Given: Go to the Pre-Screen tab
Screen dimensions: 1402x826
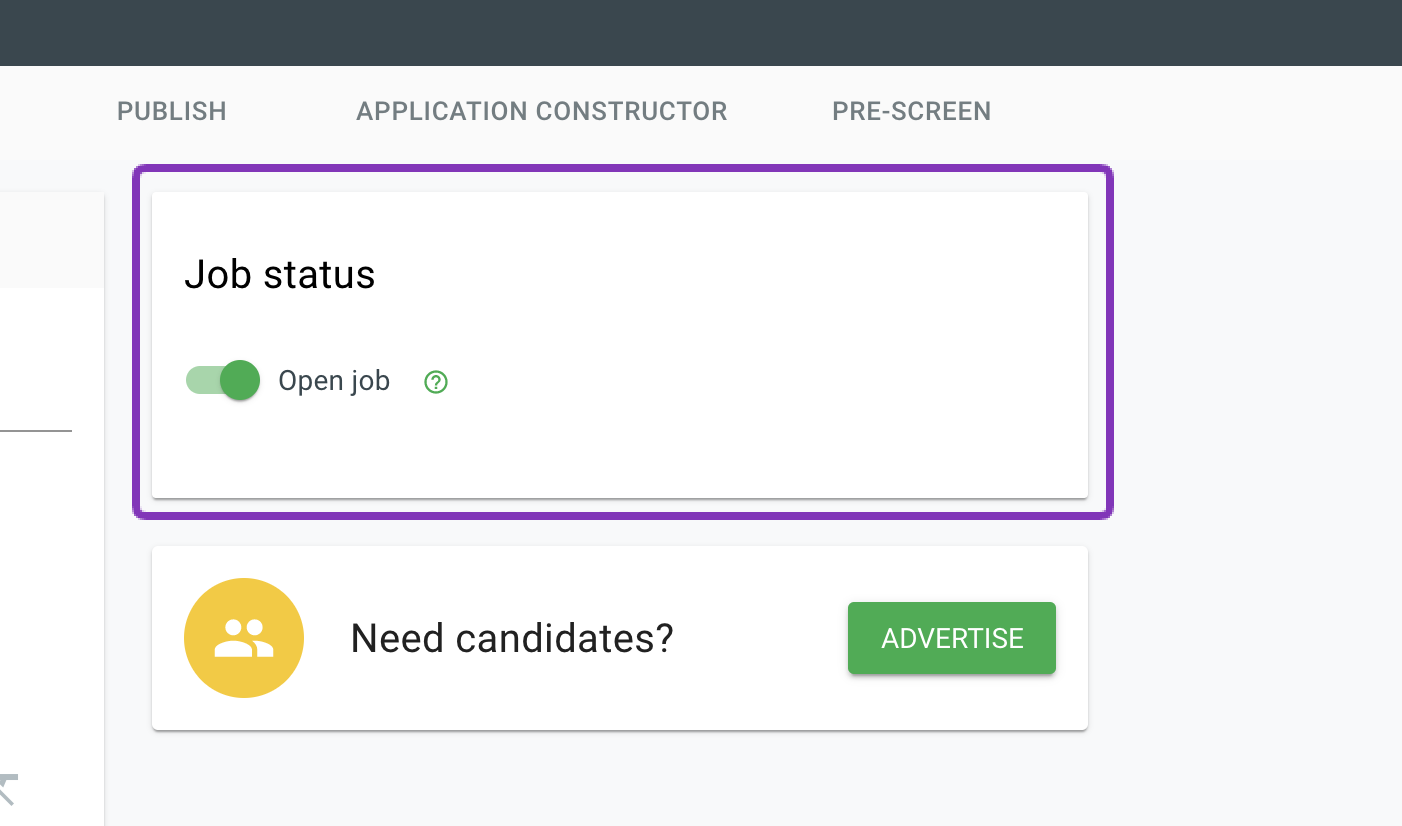Looking at the screenshot, I should tap(912, 111).
